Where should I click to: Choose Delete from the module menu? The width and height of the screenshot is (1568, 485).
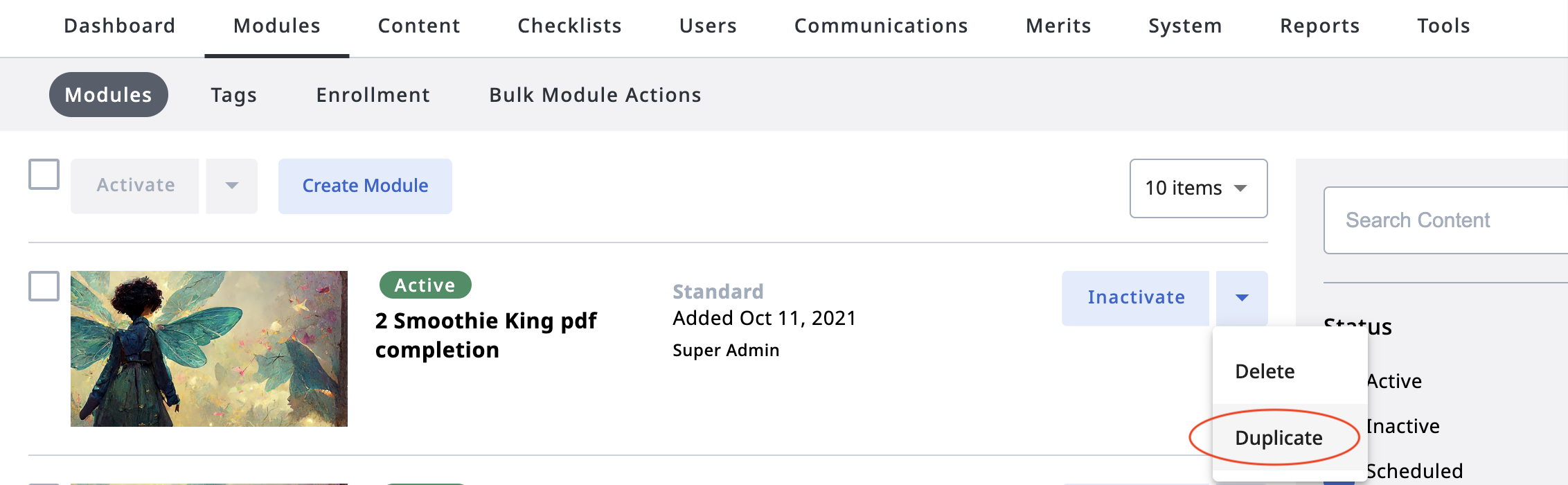(x=1265, y=371)
